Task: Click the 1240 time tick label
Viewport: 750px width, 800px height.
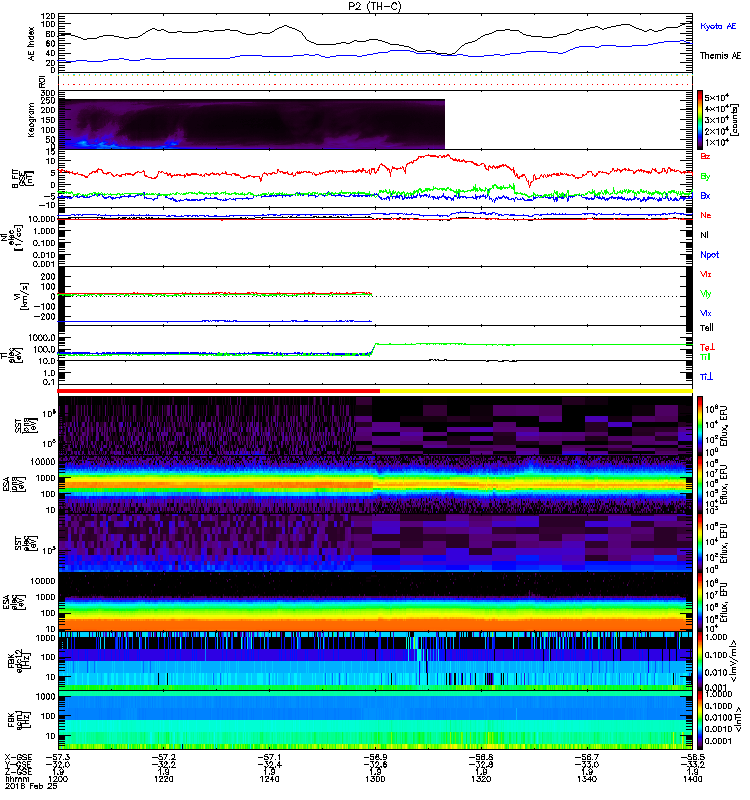Action: tap(269, 779)
